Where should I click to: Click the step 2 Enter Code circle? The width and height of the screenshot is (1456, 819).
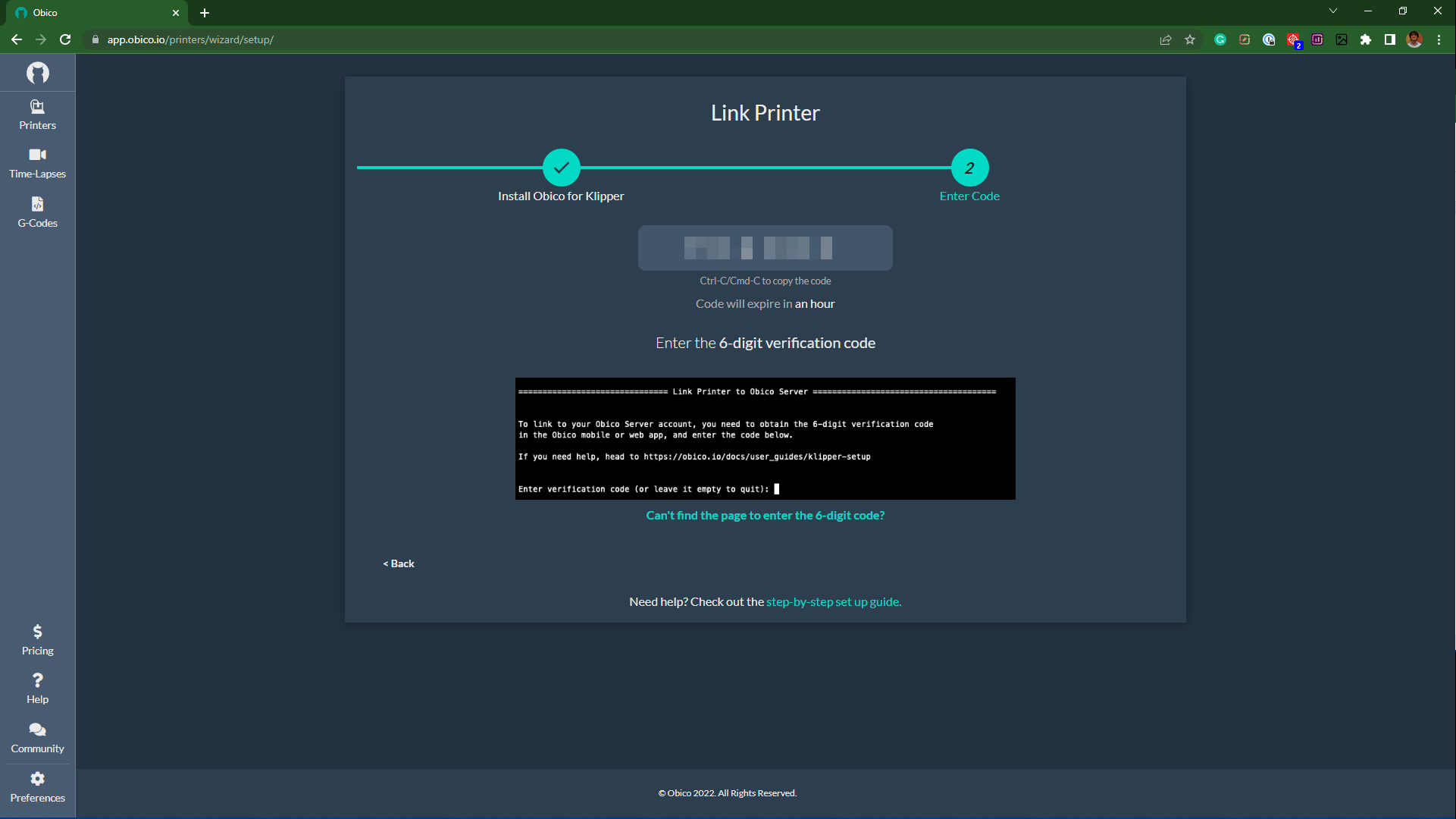(969, 168)
